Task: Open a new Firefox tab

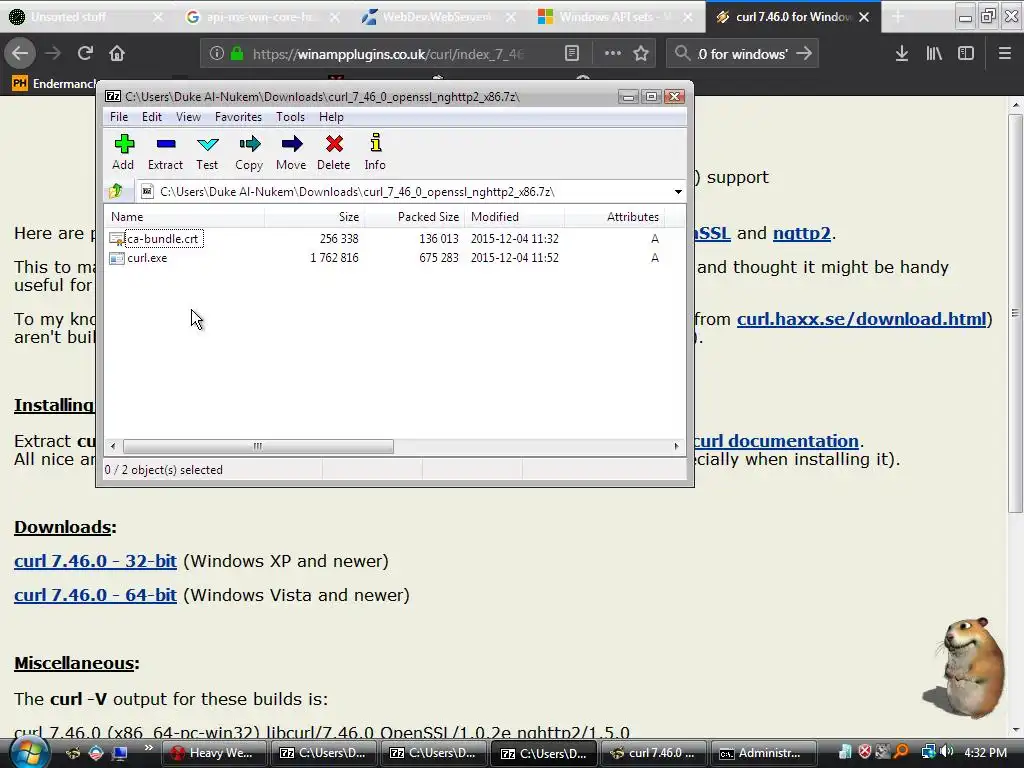Action: (x=898, y=17)
